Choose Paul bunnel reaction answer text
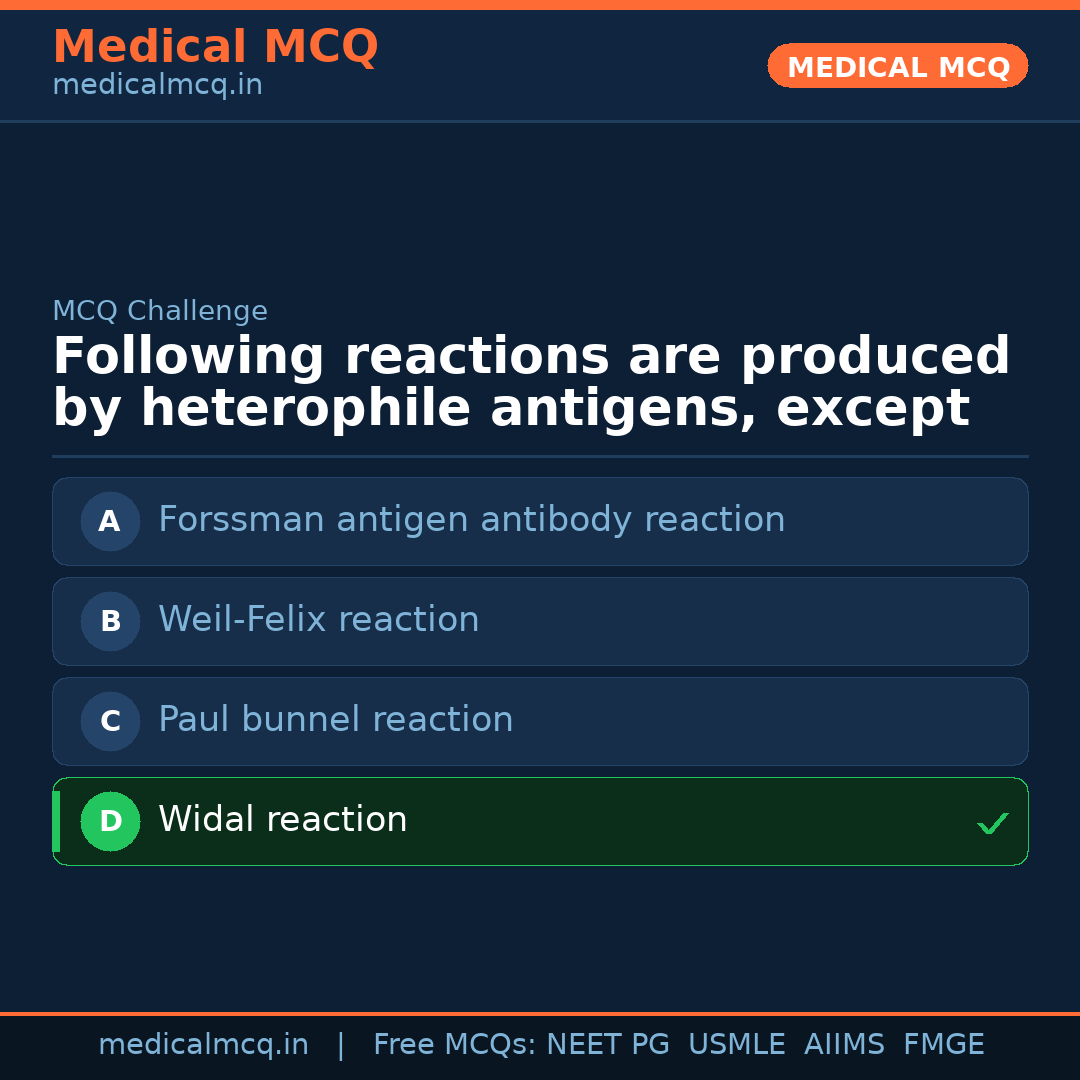Viewport: 1080px width, 1080px height. 335,720
